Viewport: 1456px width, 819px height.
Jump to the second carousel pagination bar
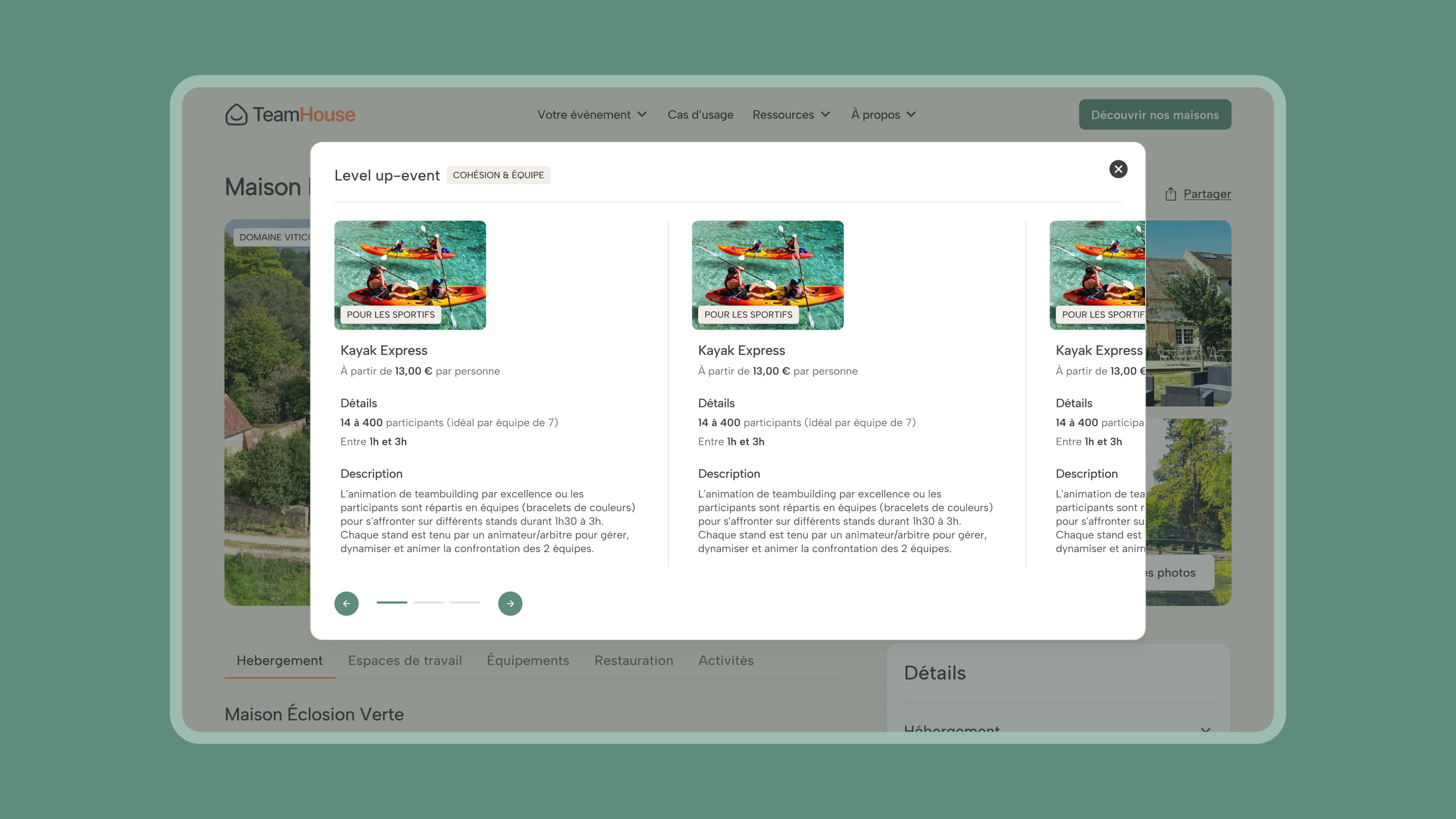(x=428, y=603)
